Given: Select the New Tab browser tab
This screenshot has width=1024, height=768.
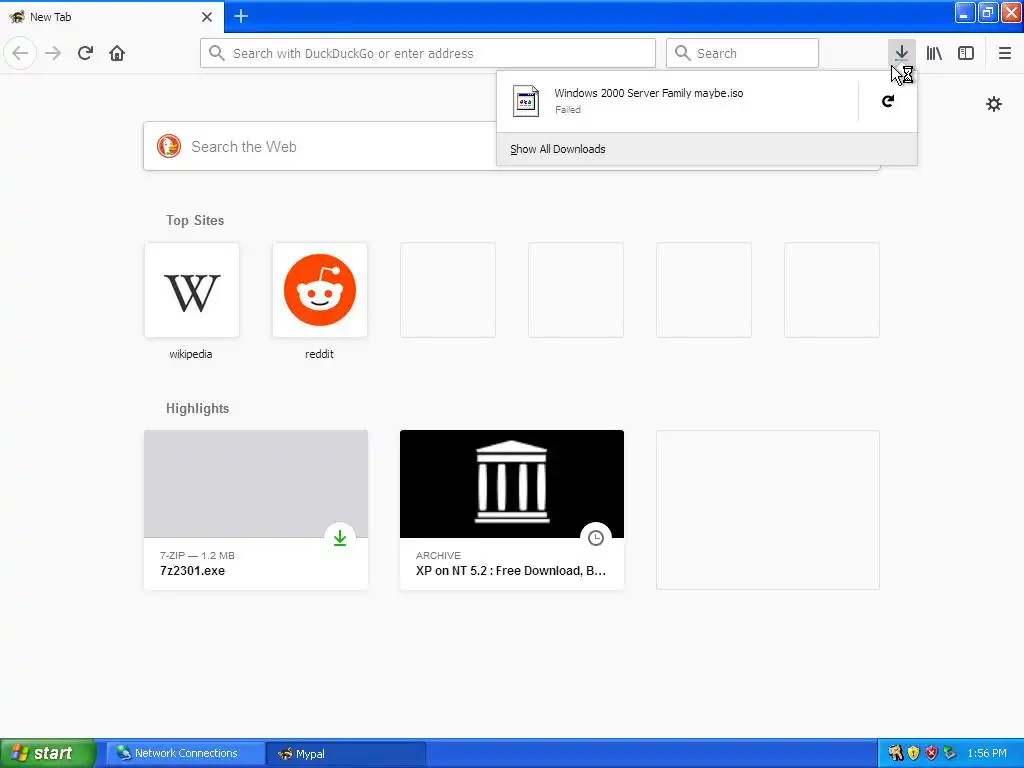Looking at the screenshot, I should (111, 17).
